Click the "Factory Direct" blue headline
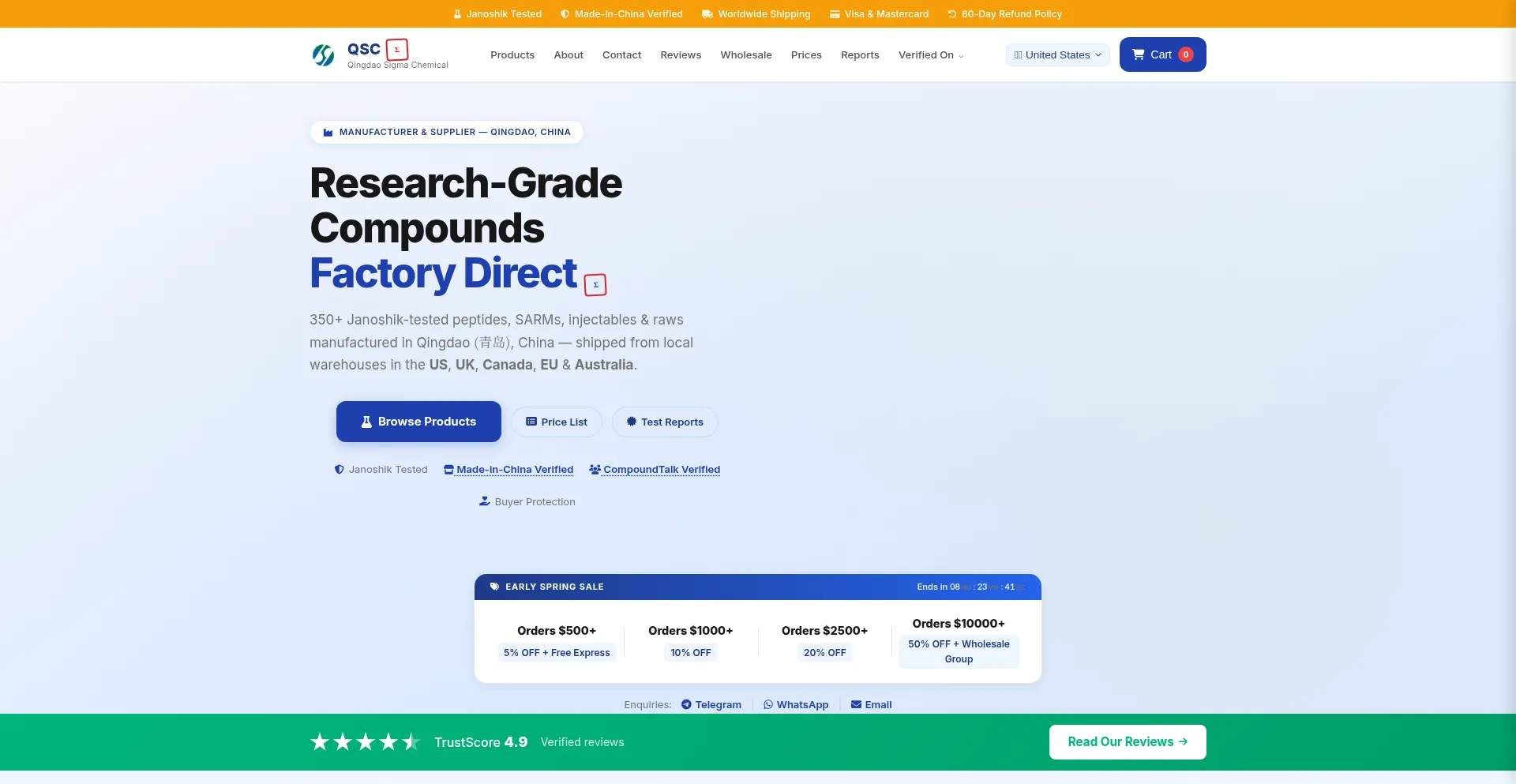The width and height of the screenshot is (1516, 784). click(x=444, y=273)
